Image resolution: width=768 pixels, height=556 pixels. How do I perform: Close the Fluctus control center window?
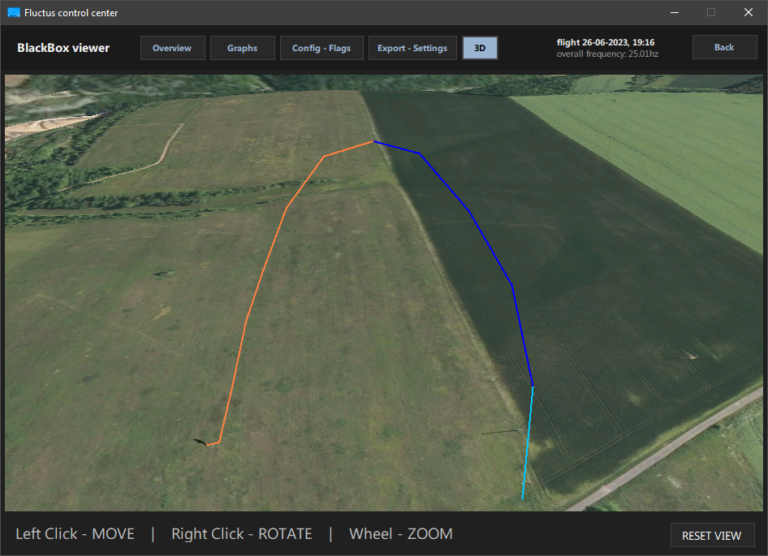pyautogui.click(x=748, y=12)
